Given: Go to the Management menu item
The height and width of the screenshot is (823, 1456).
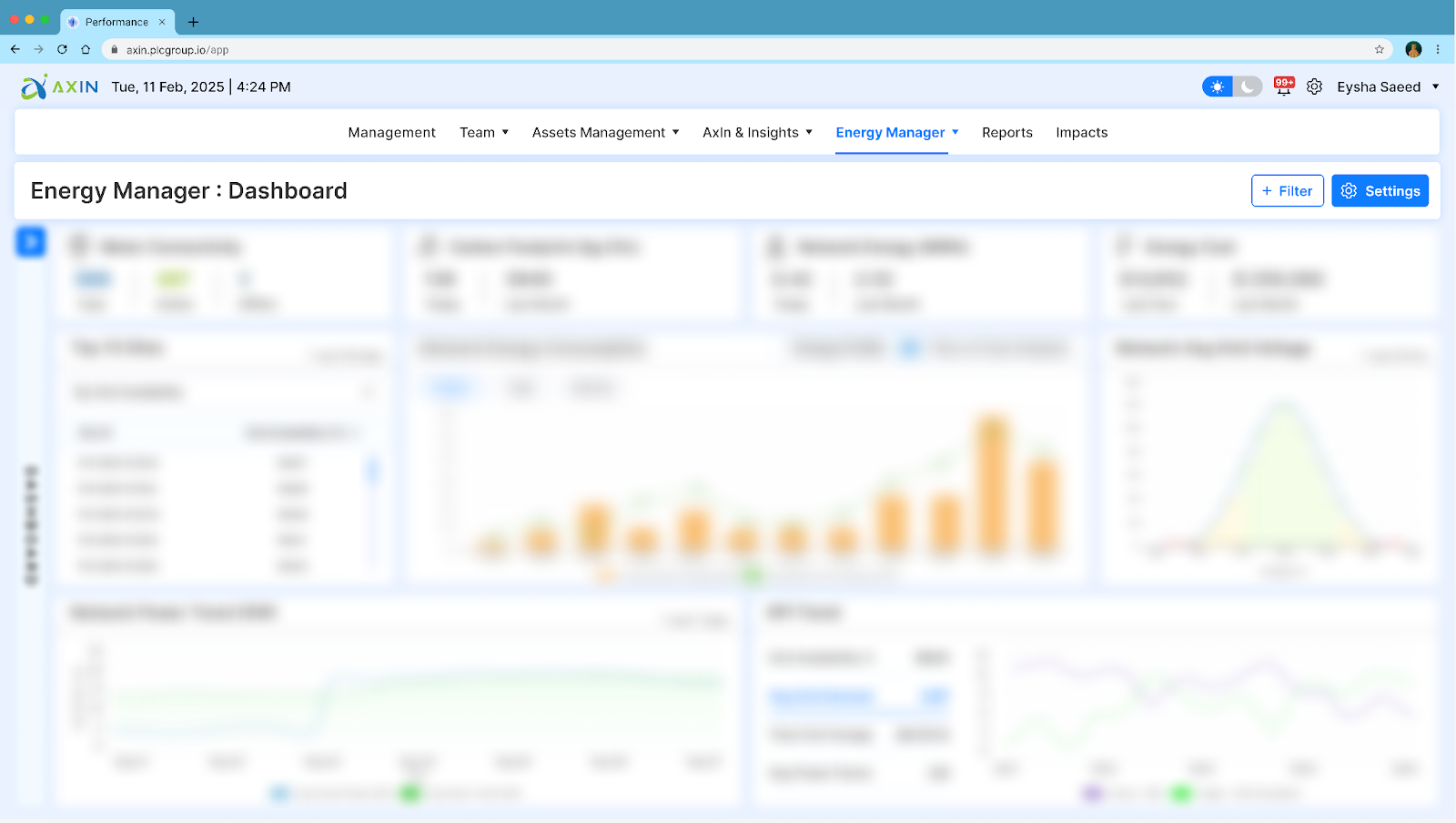Looking at the screenshot, I should click(391, 133).
